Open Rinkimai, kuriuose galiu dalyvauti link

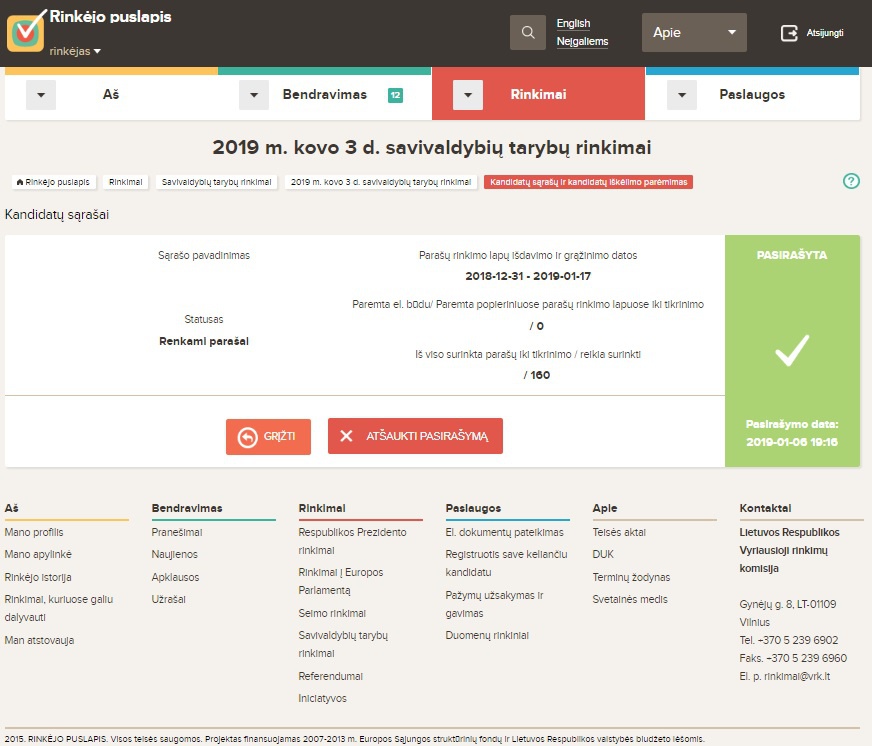(x=58, y=609)
